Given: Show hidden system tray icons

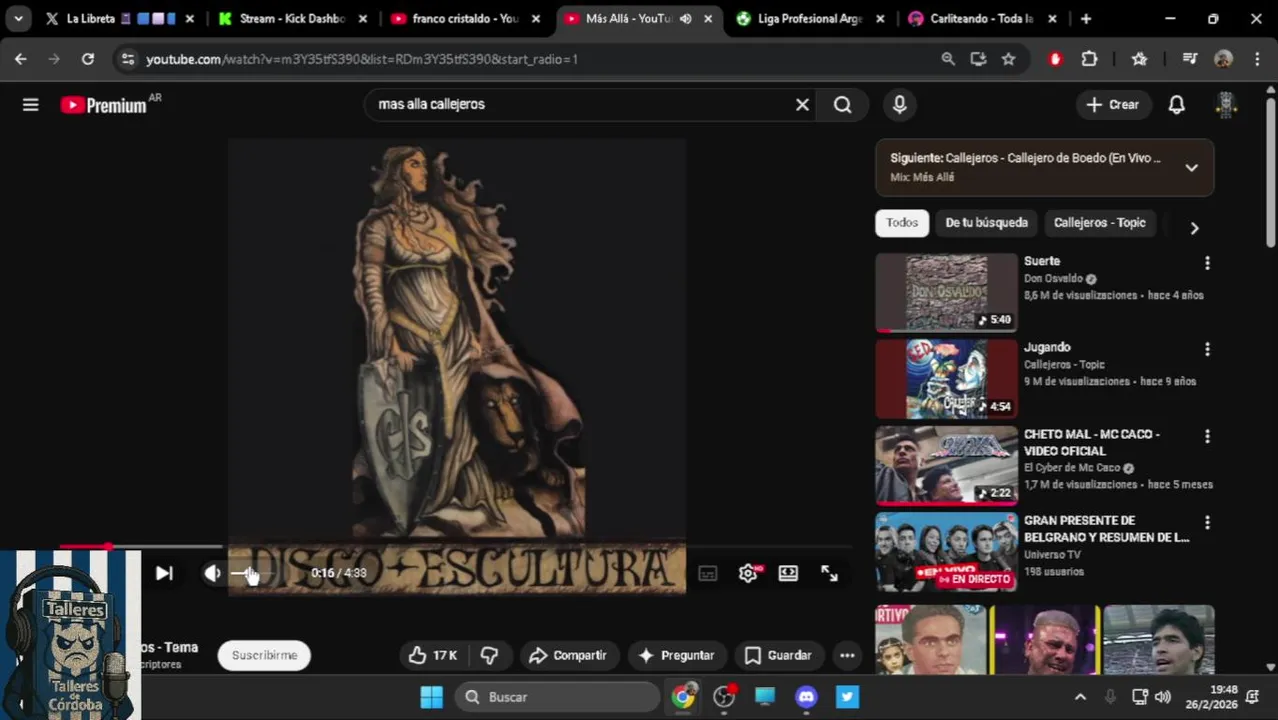Looking at the screenshot, I should [x=1080, y=697].
